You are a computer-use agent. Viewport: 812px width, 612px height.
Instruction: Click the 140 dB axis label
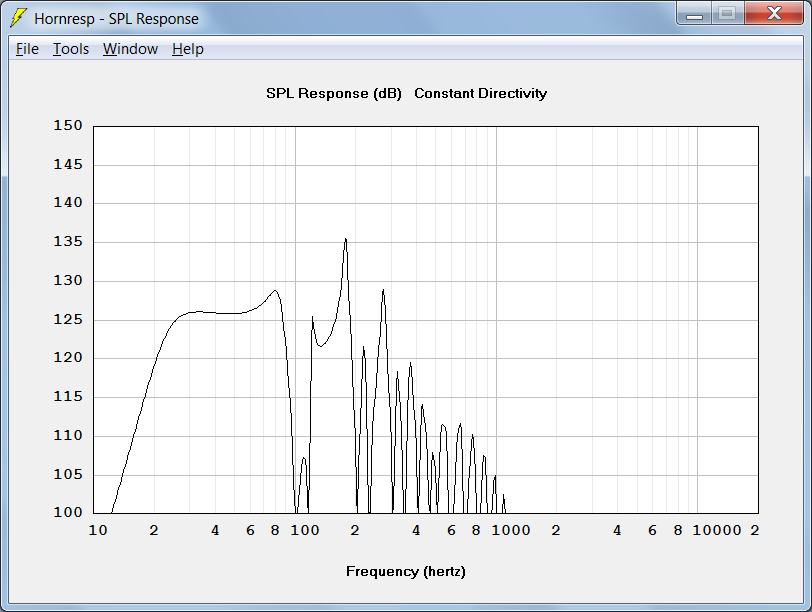tap(68, 202)
